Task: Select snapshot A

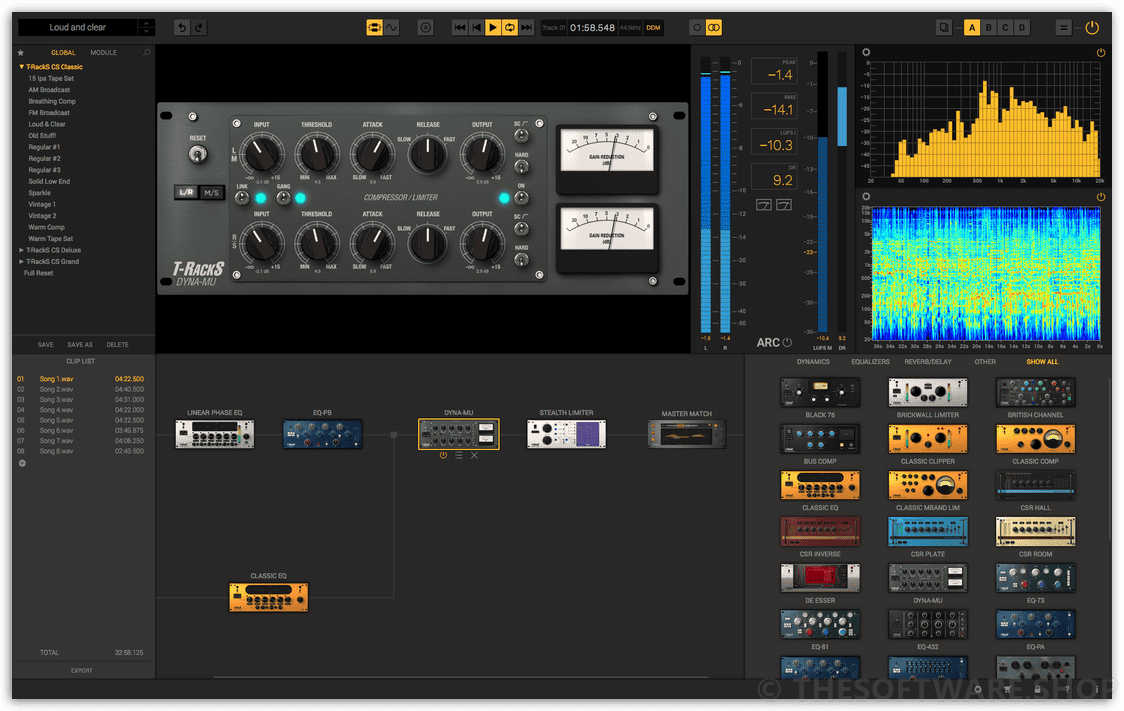Action: 972,27
